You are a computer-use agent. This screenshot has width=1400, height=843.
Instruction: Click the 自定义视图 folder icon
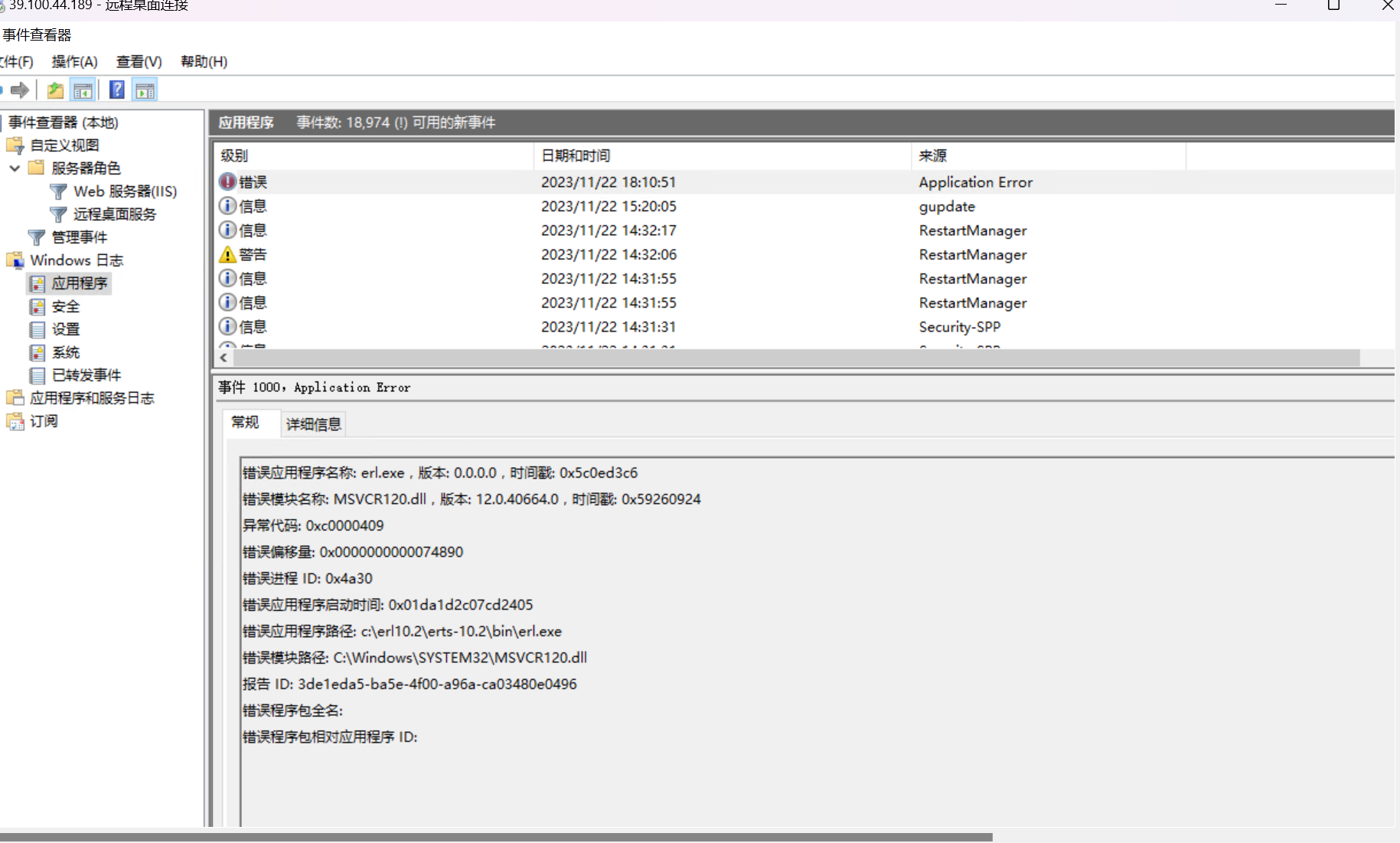click(15, 145)
